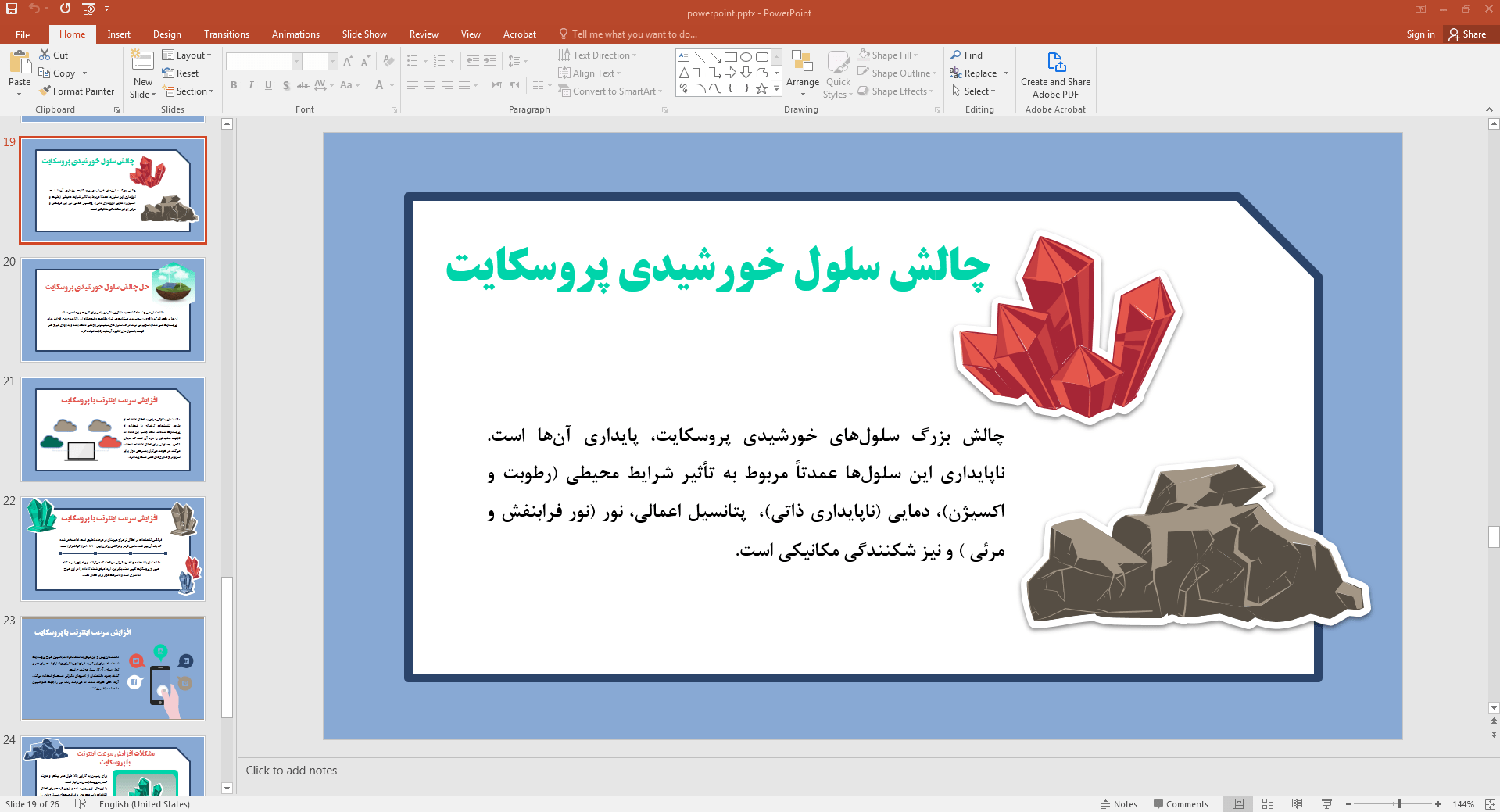Switch to the Insert tab
This screenshot has height=812, width=1500.
tap(119, 34)
